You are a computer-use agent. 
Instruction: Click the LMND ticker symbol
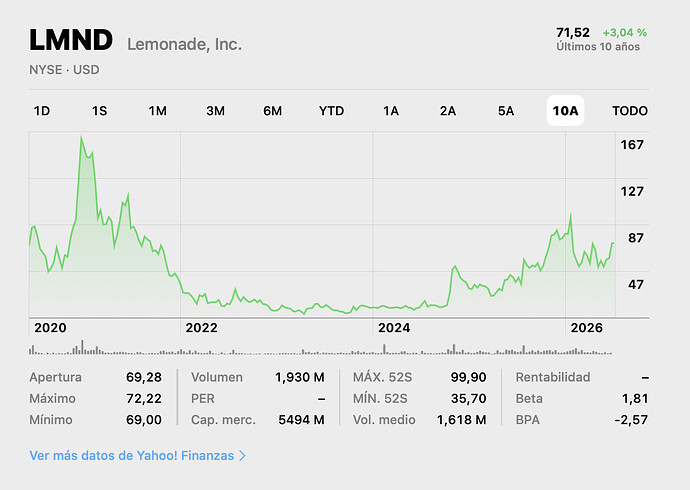(71, 40)
